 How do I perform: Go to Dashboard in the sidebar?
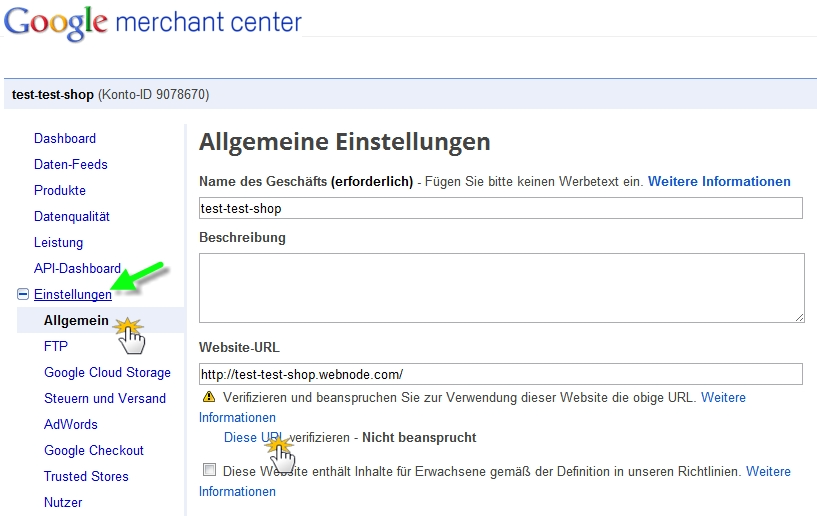65,138
